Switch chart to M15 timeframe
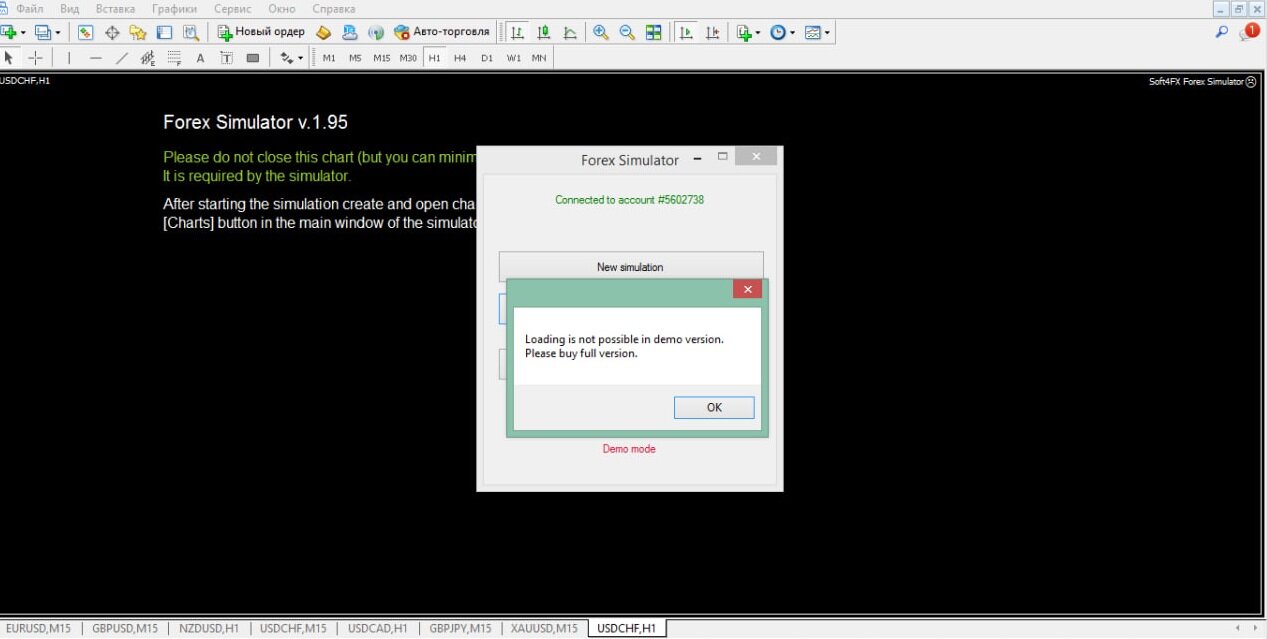The height and width of the screenshot is (639, 1267). point(382,58)
